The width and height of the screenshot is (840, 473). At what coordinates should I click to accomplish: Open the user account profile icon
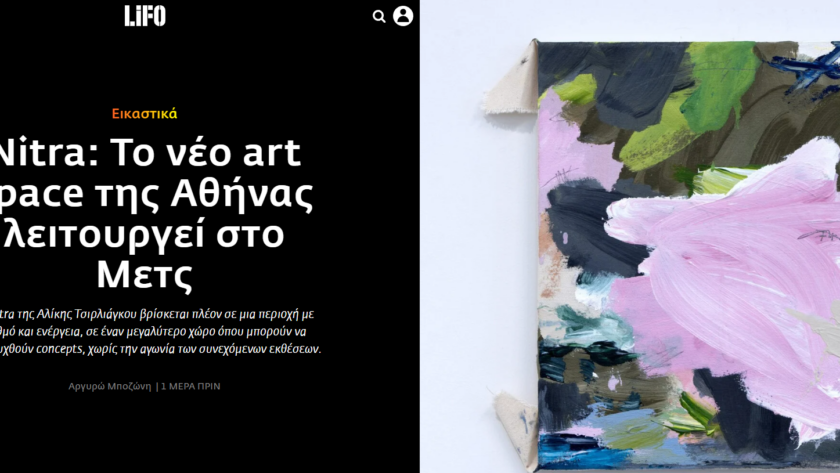click(x=403, y=16)
